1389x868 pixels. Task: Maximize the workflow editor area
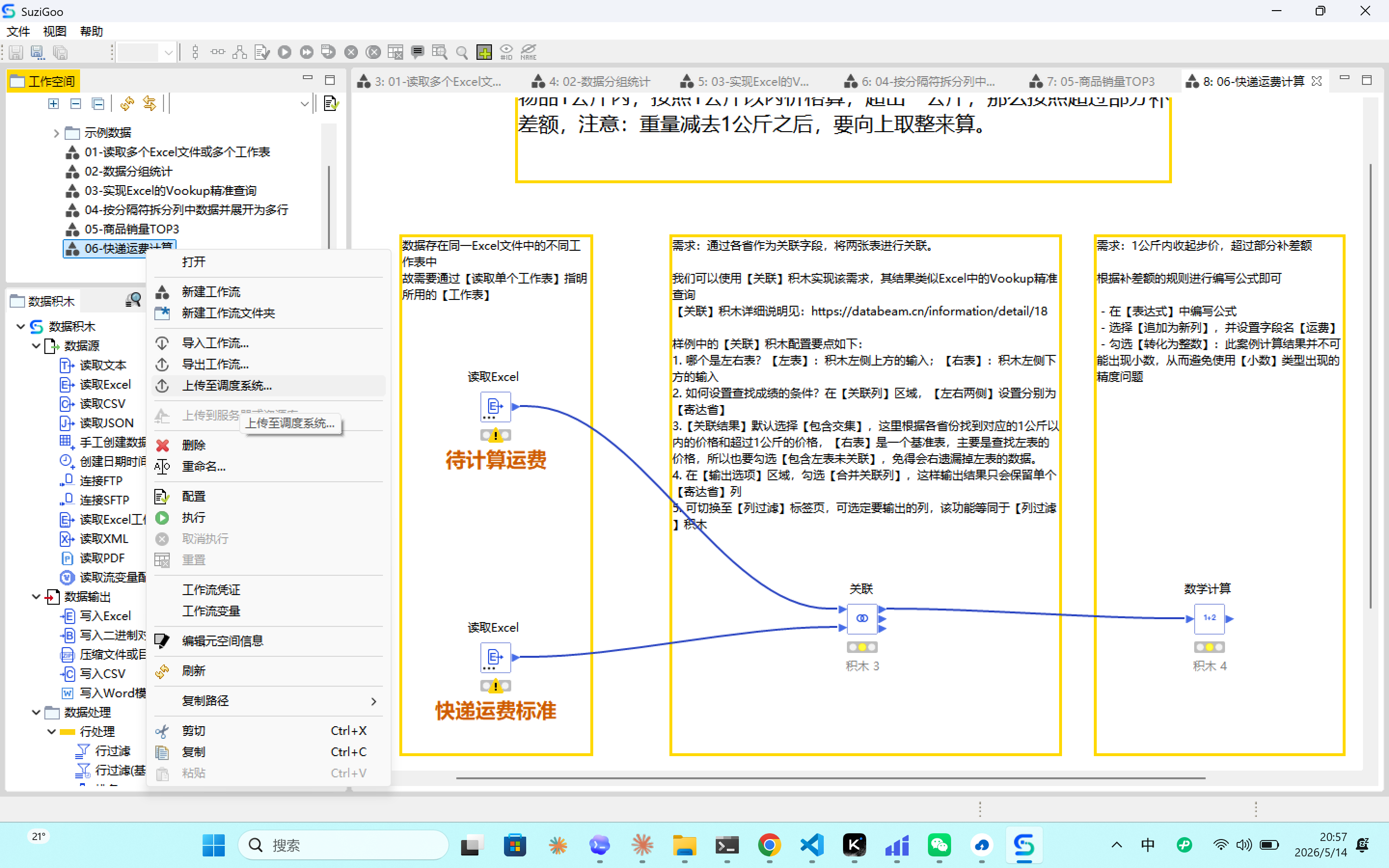(1367, 80)
